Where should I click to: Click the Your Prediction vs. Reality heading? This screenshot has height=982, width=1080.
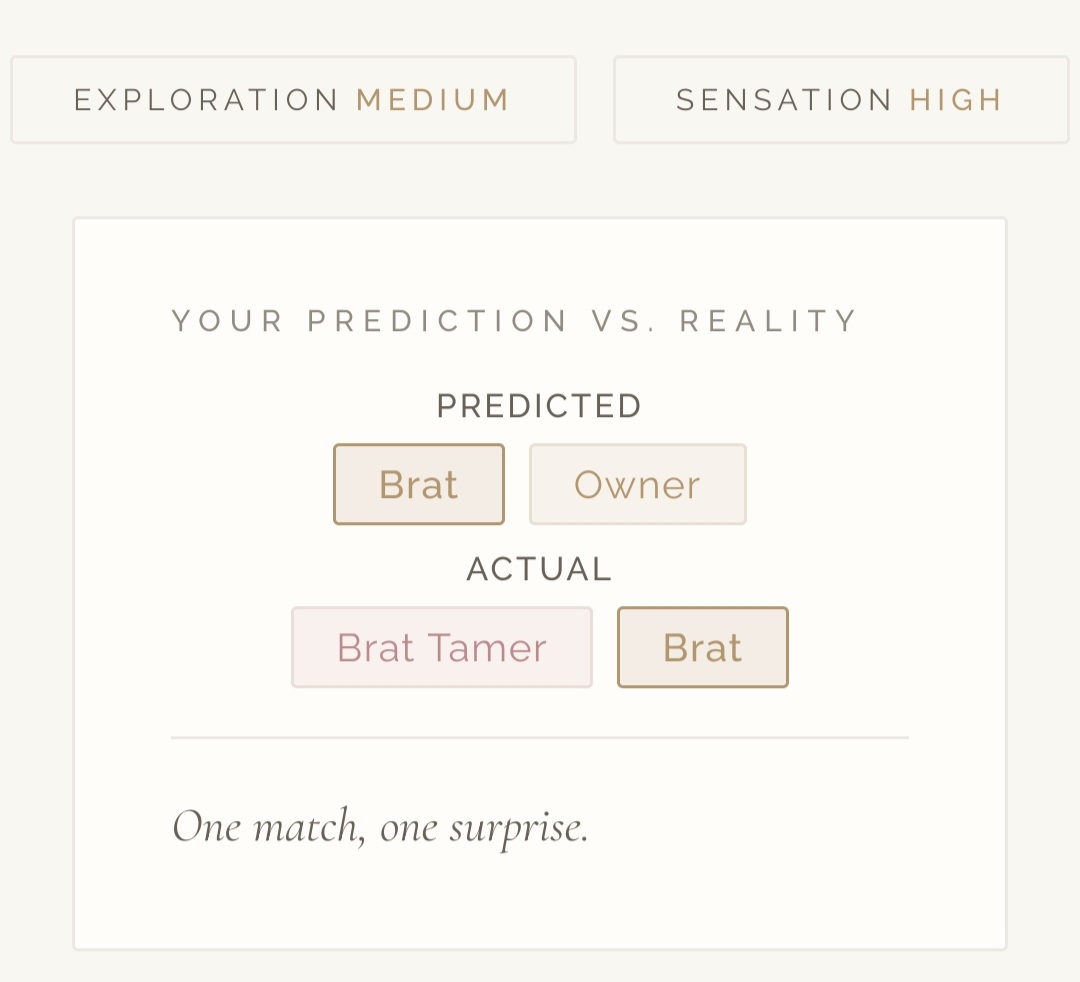(515, 321)
